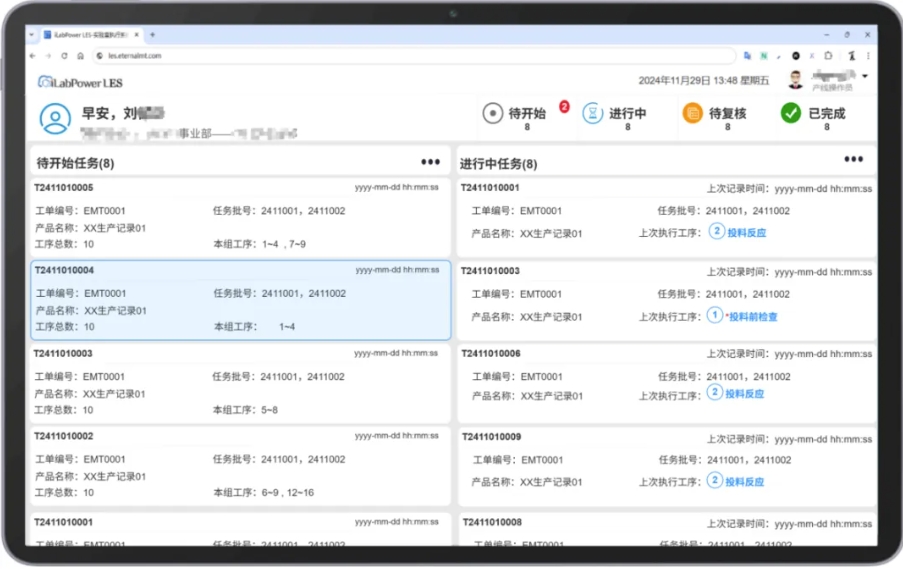The image size is (903, 569).
Task: Reload the page with the browser refresh icon
Action: 64,56
